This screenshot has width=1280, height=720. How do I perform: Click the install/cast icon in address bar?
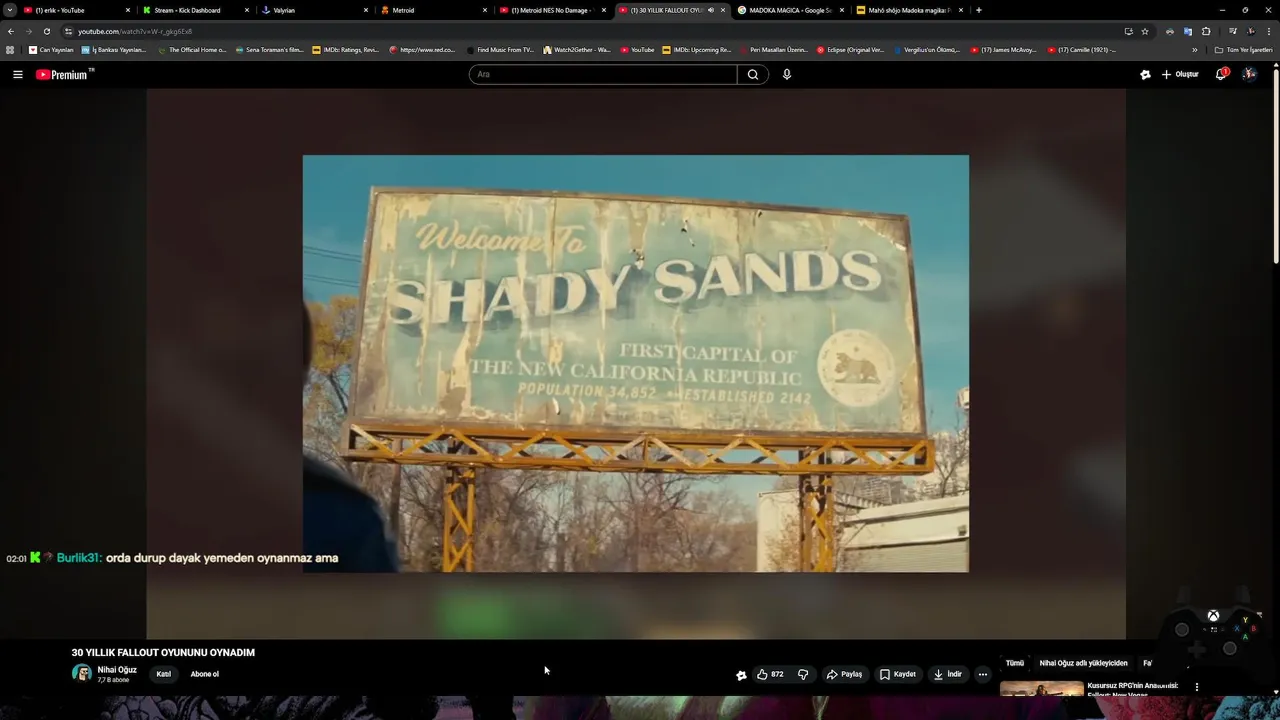pyautogui.click(x=1128, y=31)
